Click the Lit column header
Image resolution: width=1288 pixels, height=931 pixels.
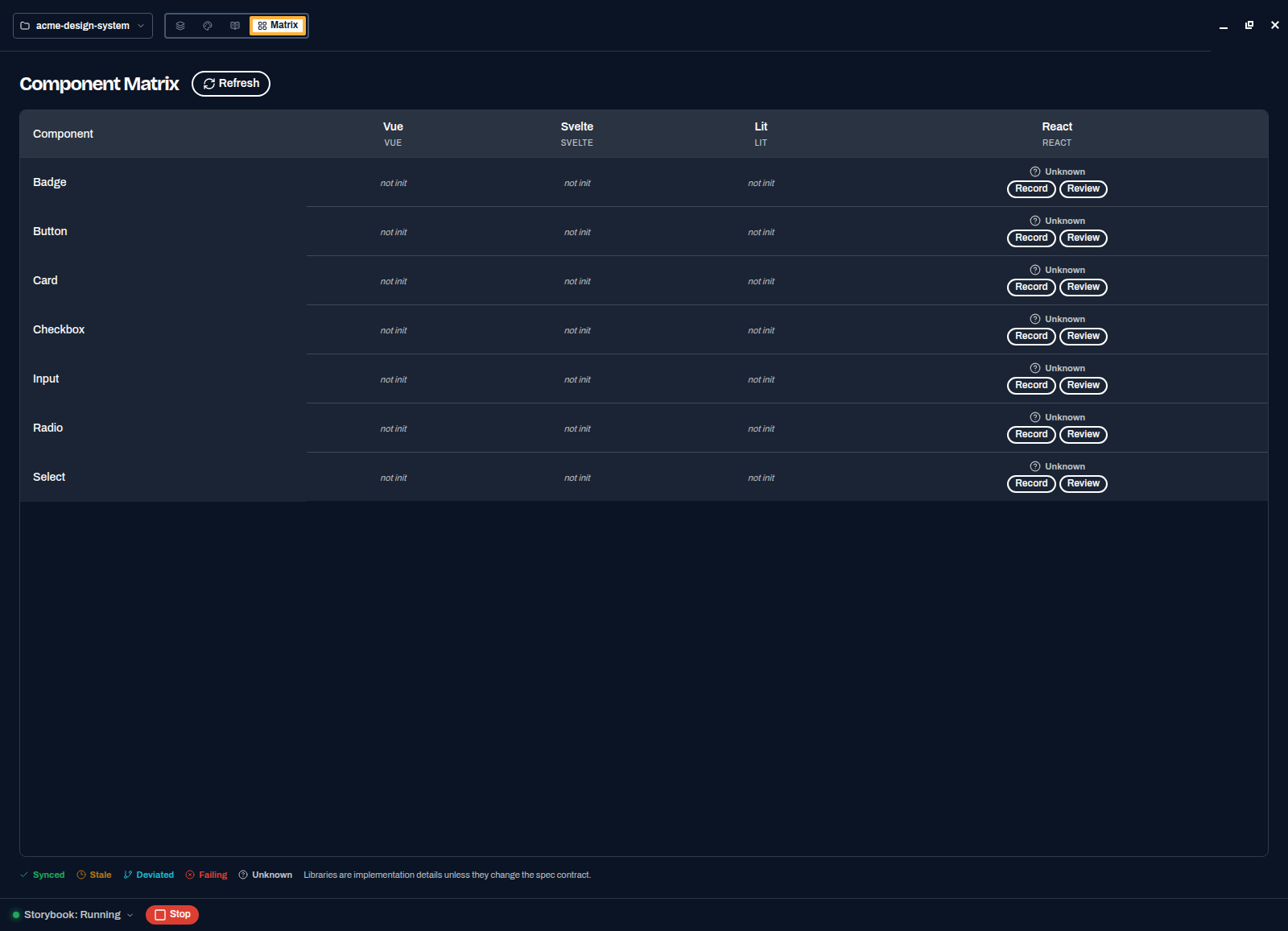(x=761, y=134)
